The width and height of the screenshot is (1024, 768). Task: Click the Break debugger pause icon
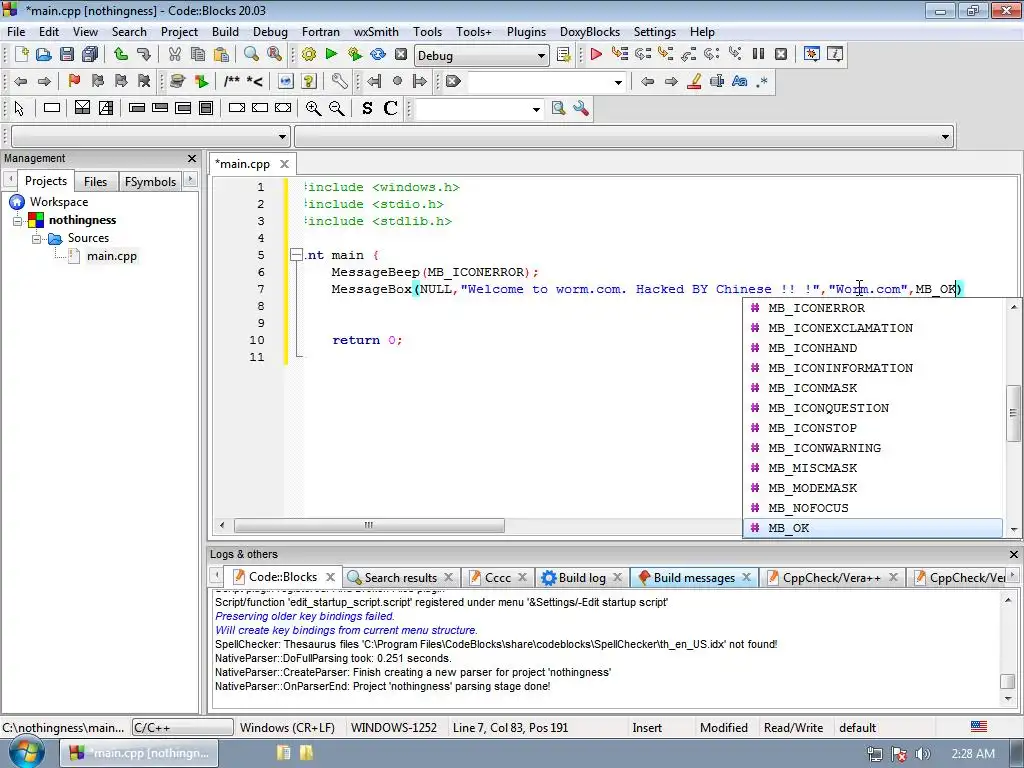(758, 54)
